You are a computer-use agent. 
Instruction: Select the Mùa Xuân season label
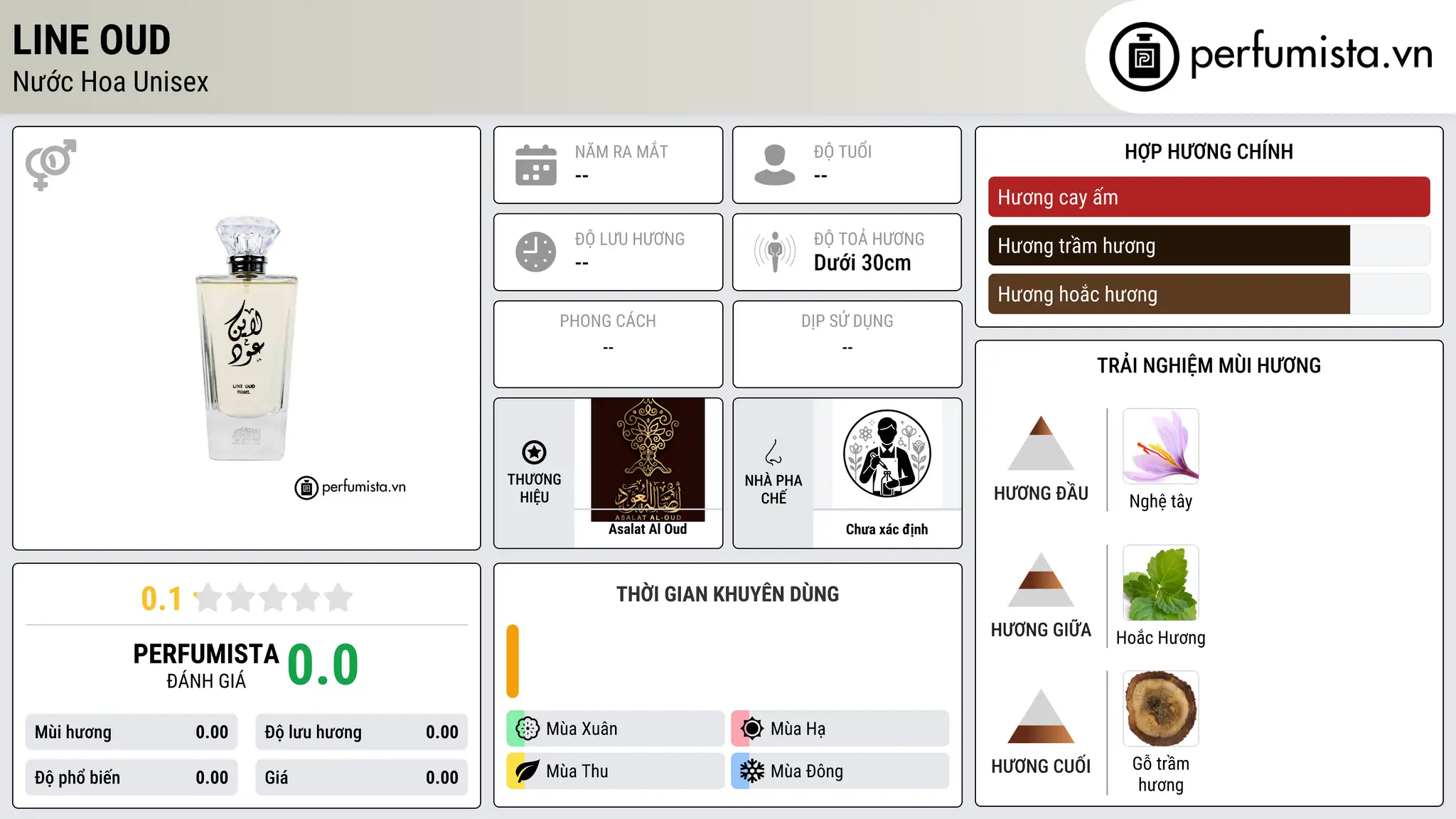tap(582, 729)
